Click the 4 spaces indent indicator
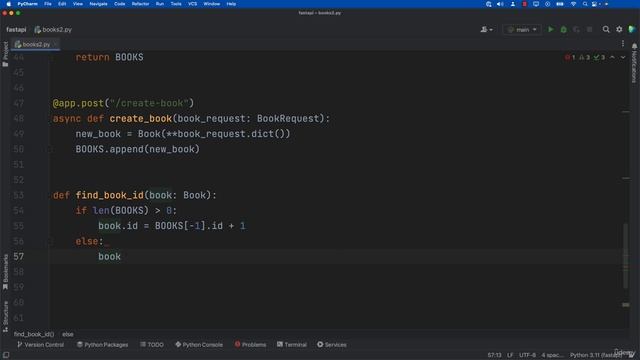This screenshot has height=360, width=640. click(552, 355)
